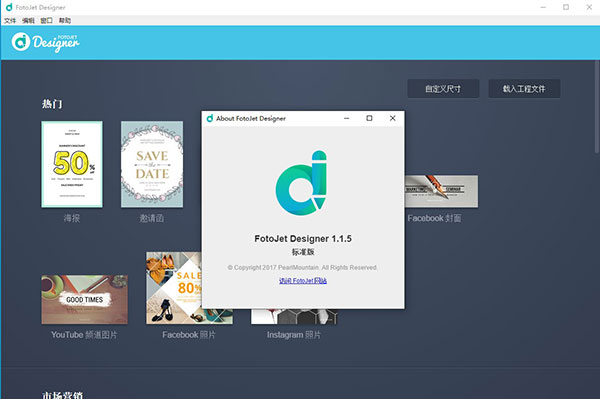
Task: Click the FotoJet Designer header logo
Action: point(45,42)
